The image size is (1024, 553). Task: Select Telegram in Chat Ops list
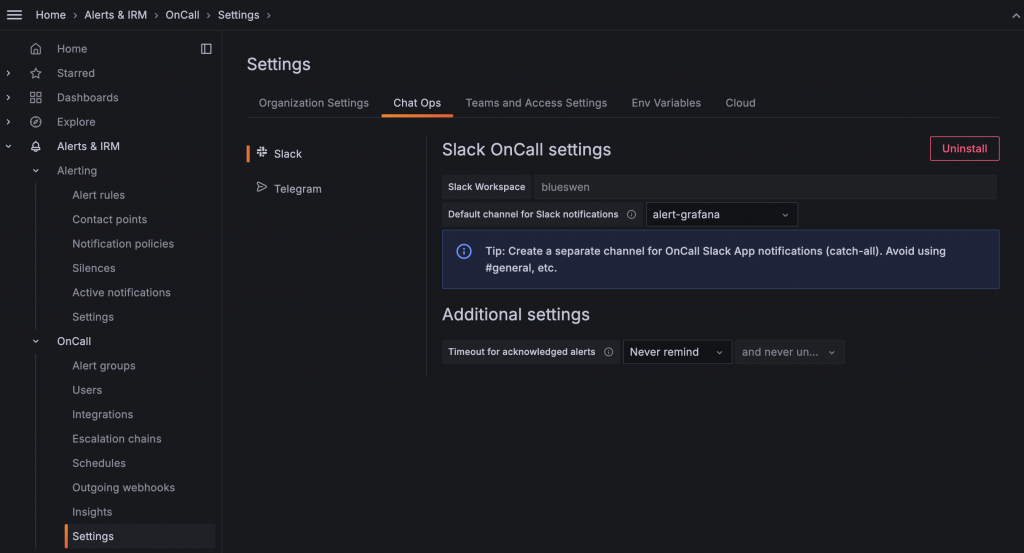coord(297,189)
